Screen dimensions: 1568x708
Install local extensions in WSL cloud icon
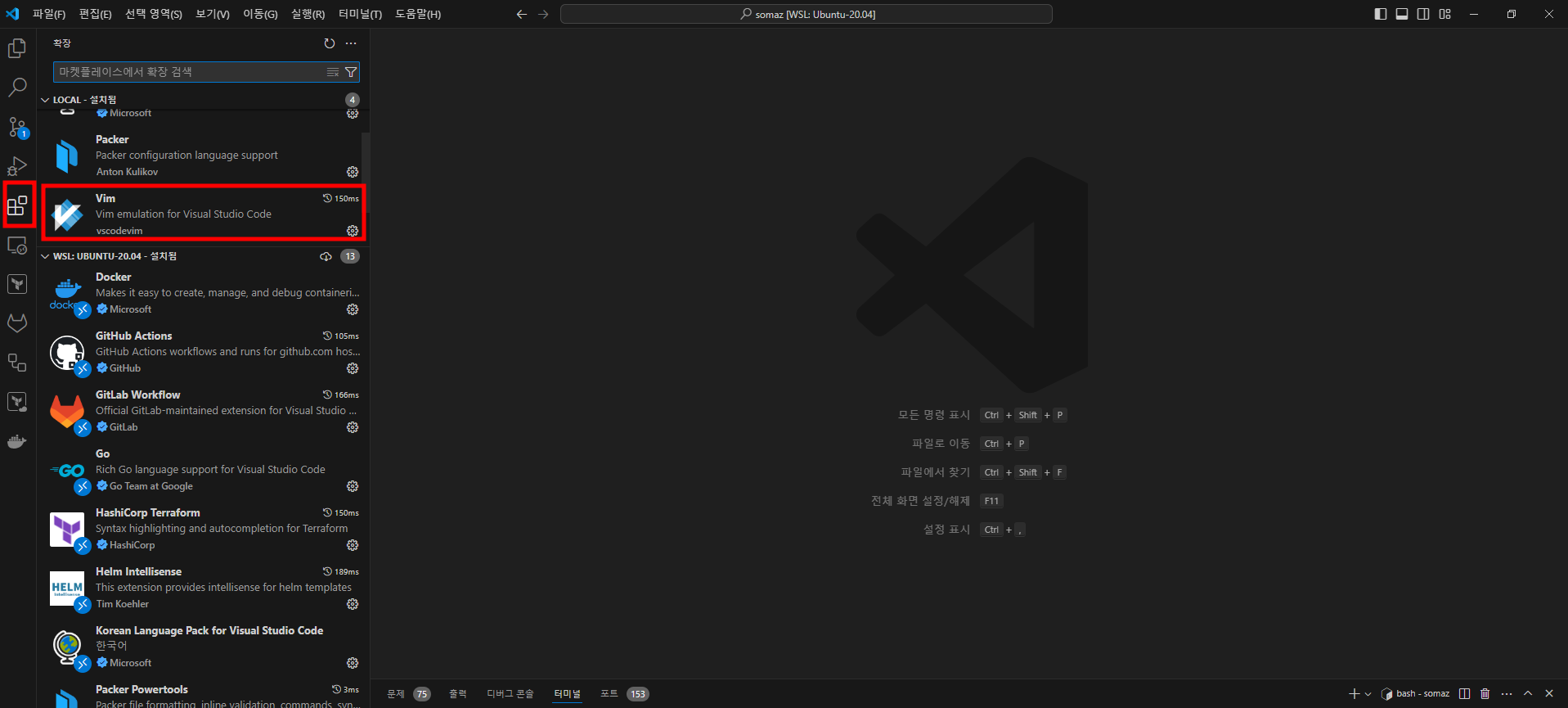click(x=326, y=256)
